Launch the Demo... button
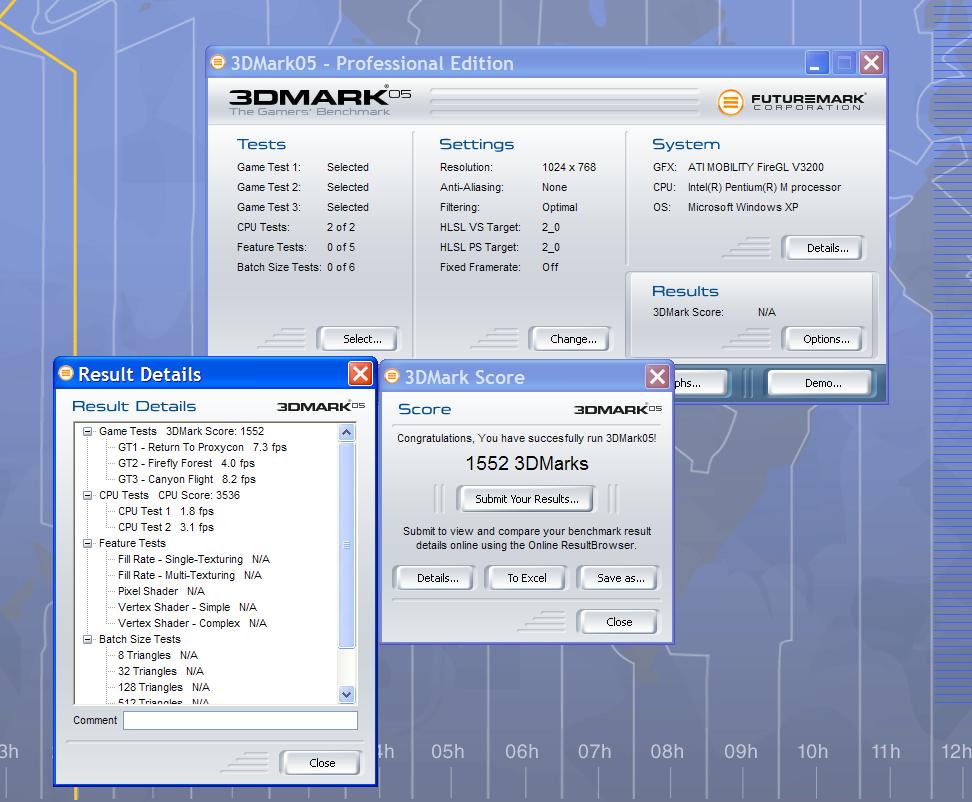The image size is (972, 802). pyautogui.click(x=820, y=383)
